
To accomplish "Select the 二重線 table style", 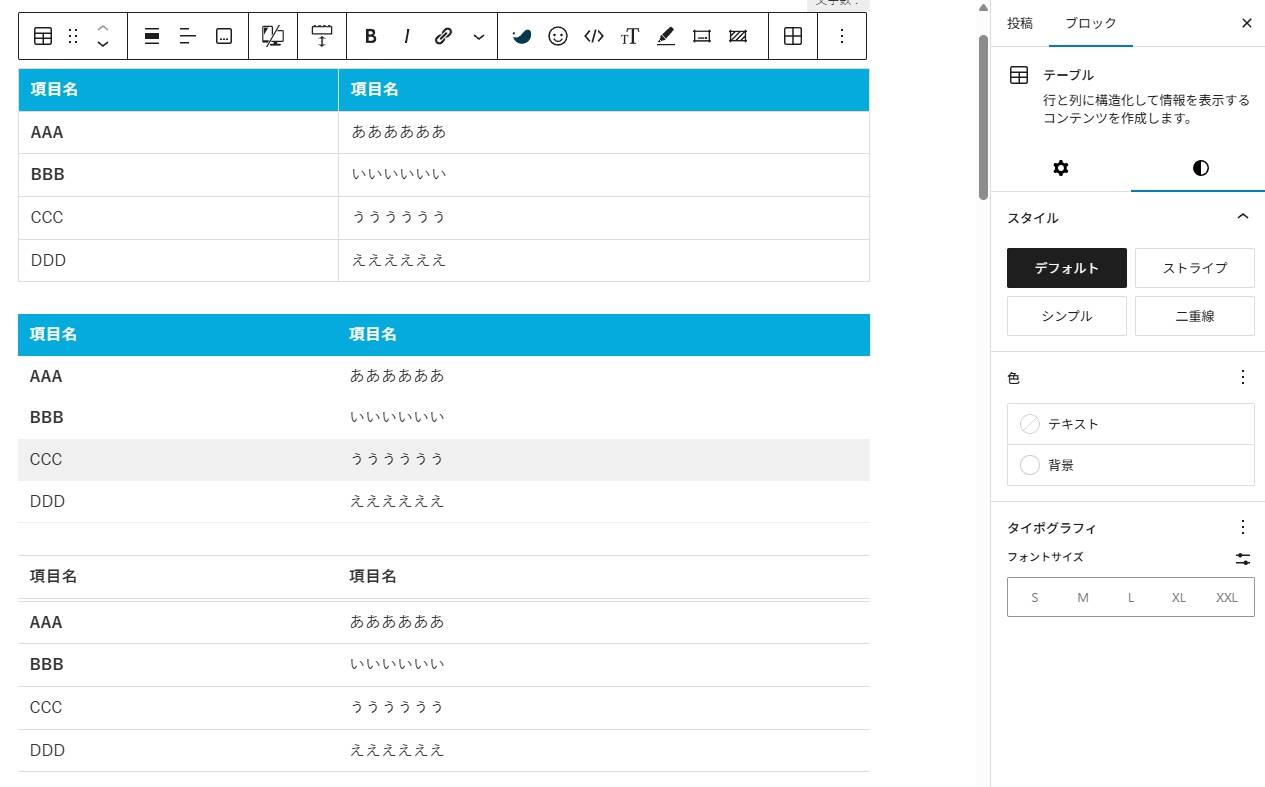I will [x=1194, y=316].
